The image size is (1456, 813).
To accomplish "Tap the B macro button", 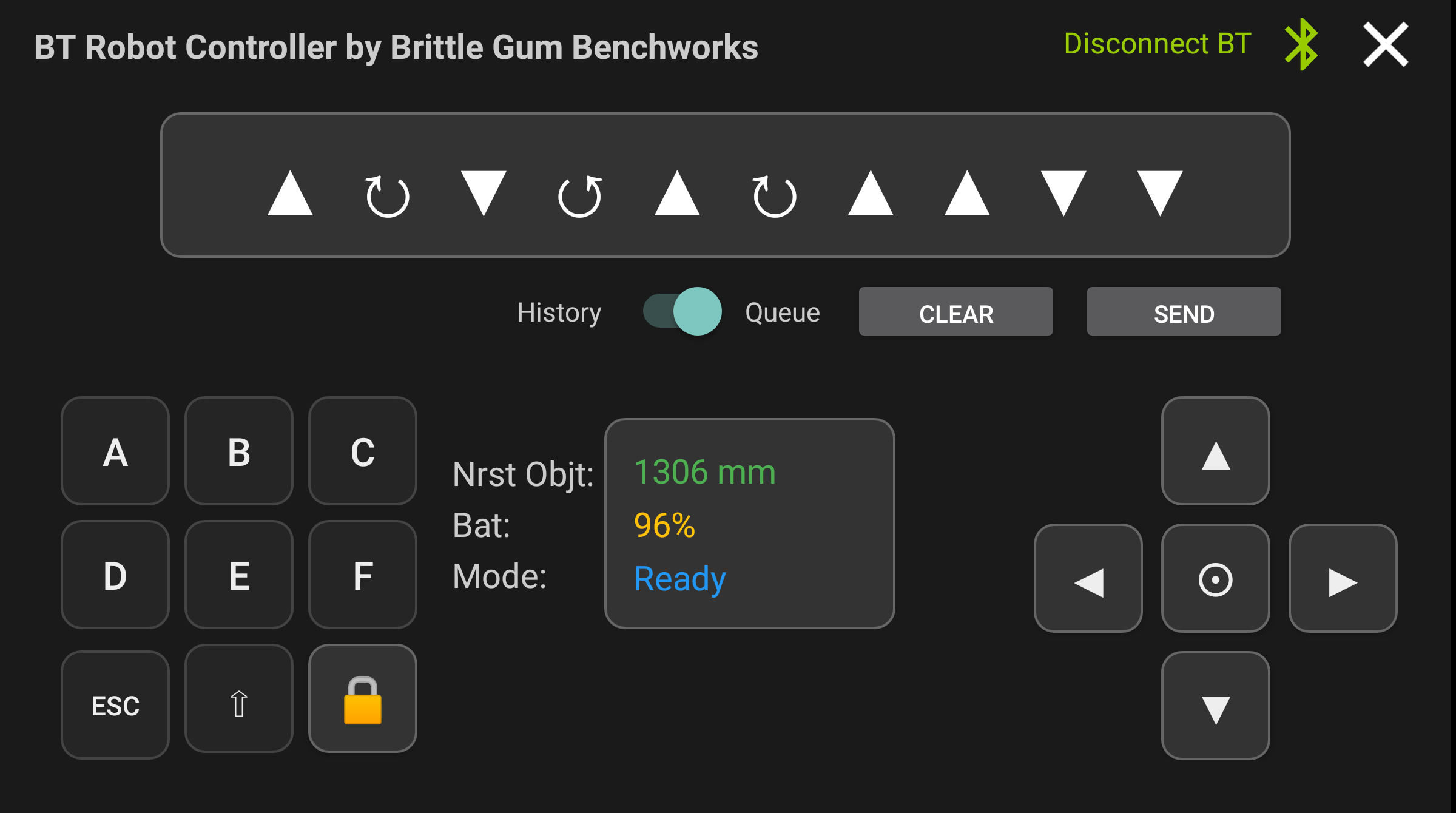I will [x=239, y=451].
